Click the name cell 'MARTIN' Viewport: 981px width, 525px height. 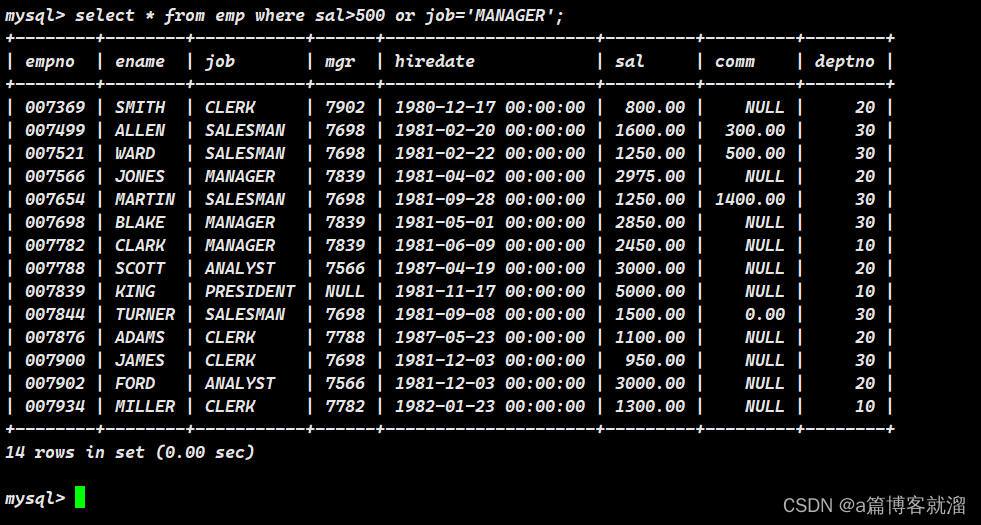pos(145,199)
